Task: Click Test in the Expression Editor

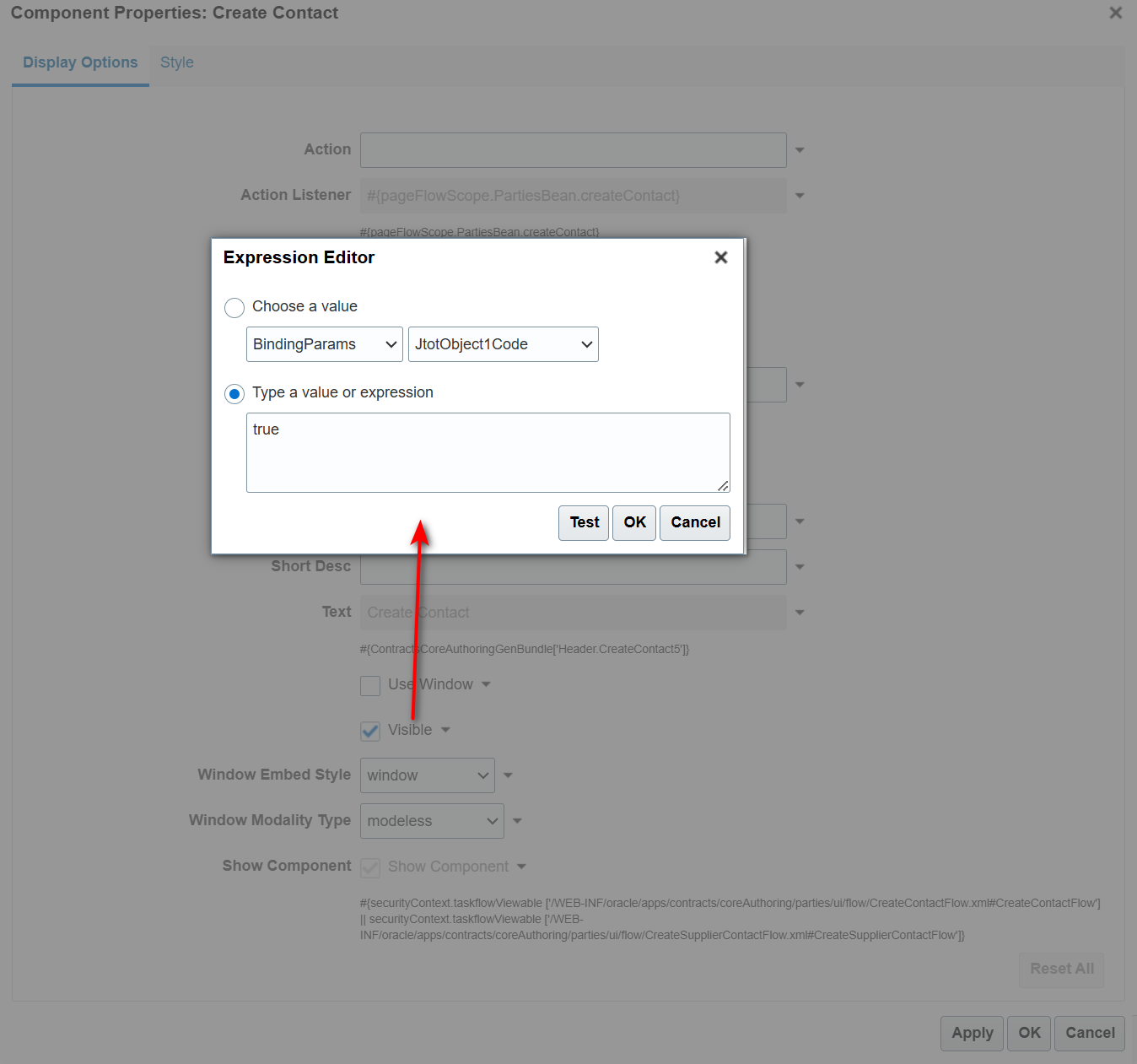Action: coord(584,523)
